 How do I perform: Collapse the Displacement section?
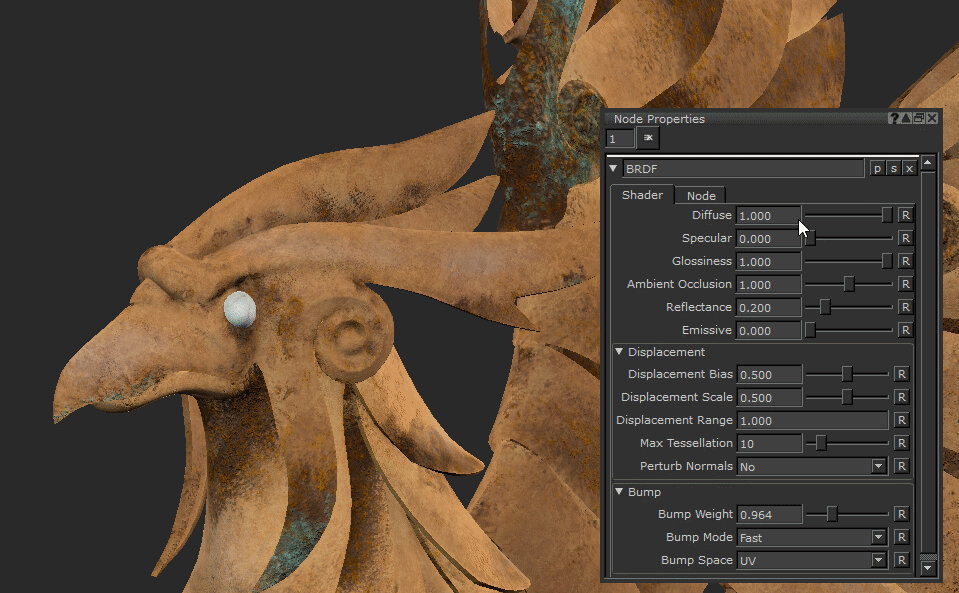[x=619, y=352]
